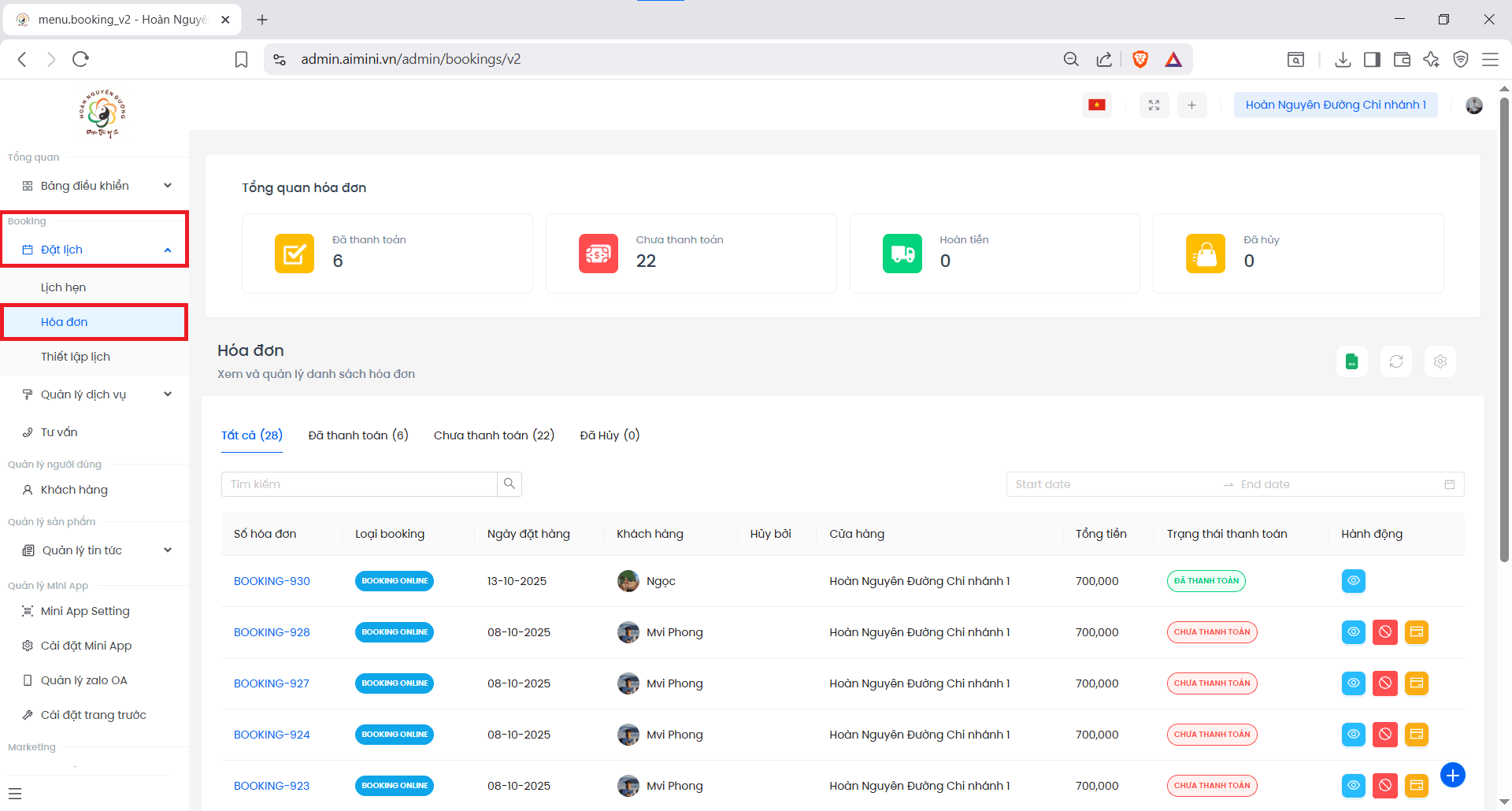Export invoices with the green Excel icon
The image size is (1512, 811).
pos(1351,361)
